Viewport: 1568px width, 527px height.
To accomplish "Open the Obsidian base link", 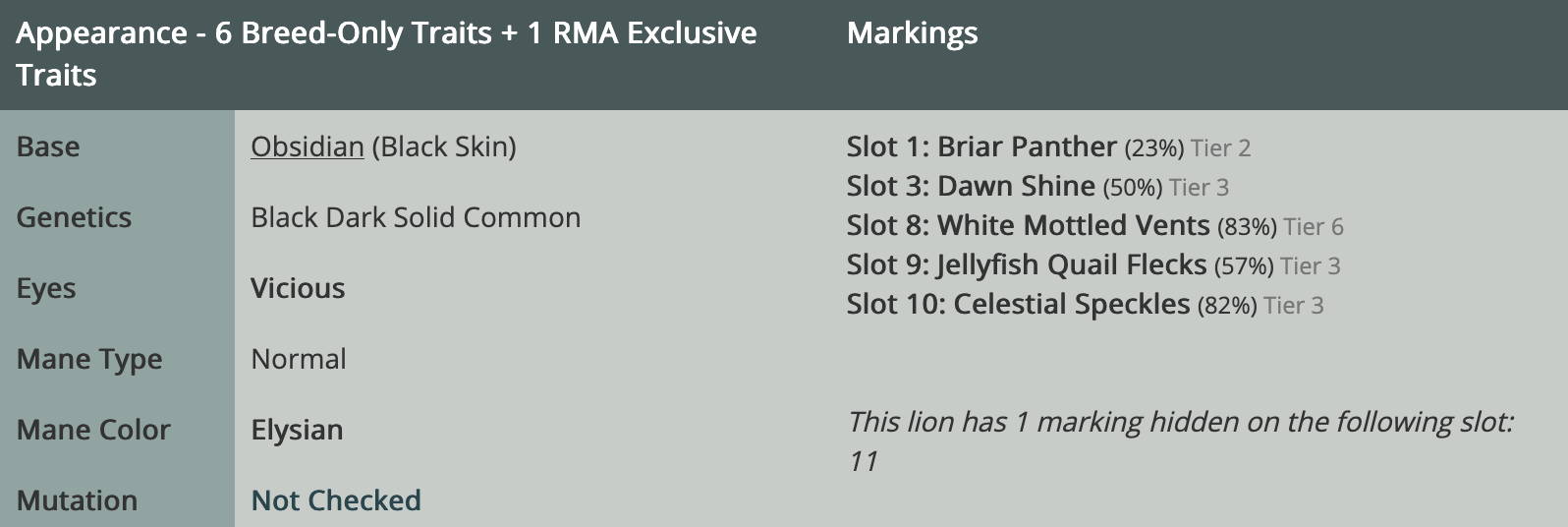I will (308, 146).
